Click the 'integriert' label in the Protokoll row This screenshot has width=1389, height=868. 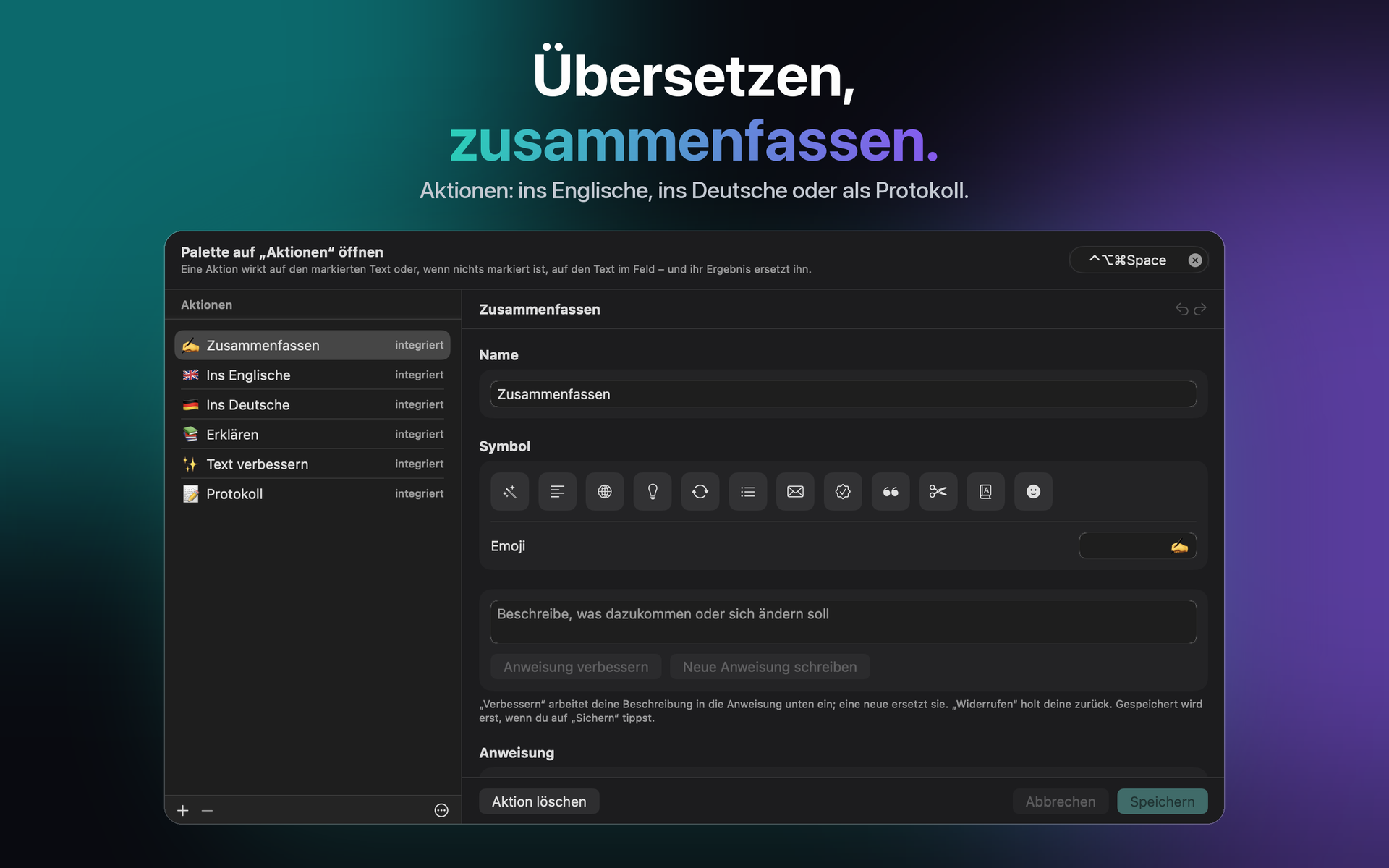click(419, 494)
